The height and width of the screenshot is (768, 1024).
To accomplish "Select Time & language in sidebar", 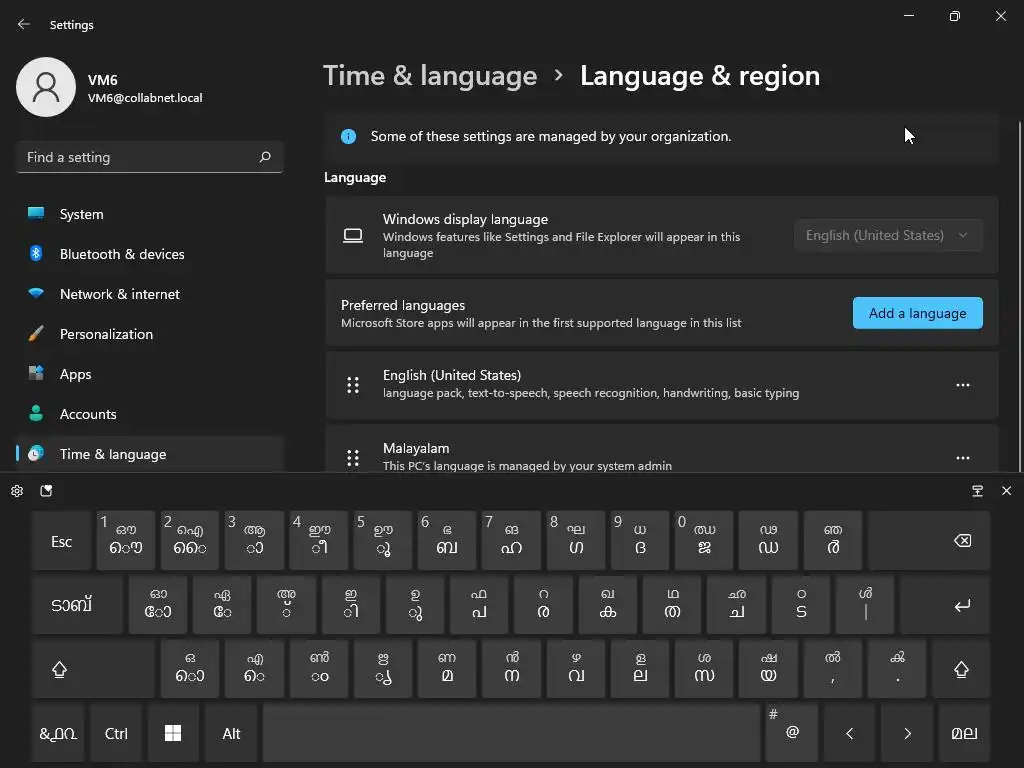I will (150, 454).
